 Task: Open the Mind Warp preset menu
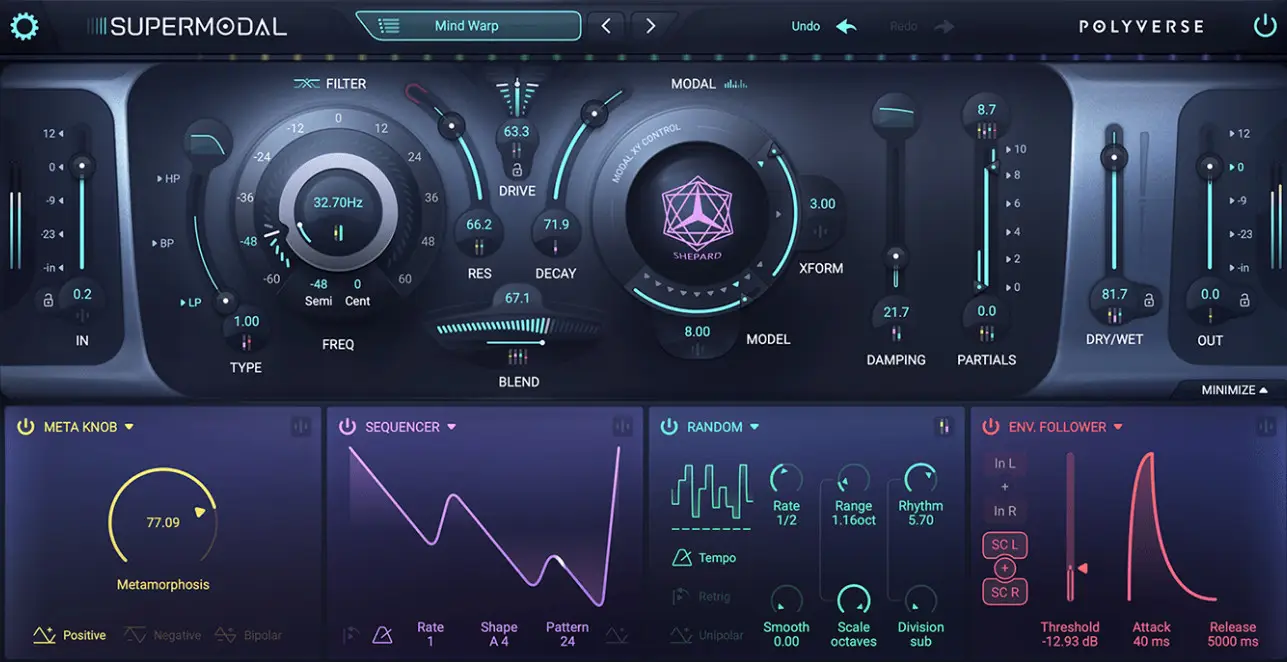[467, 26]
